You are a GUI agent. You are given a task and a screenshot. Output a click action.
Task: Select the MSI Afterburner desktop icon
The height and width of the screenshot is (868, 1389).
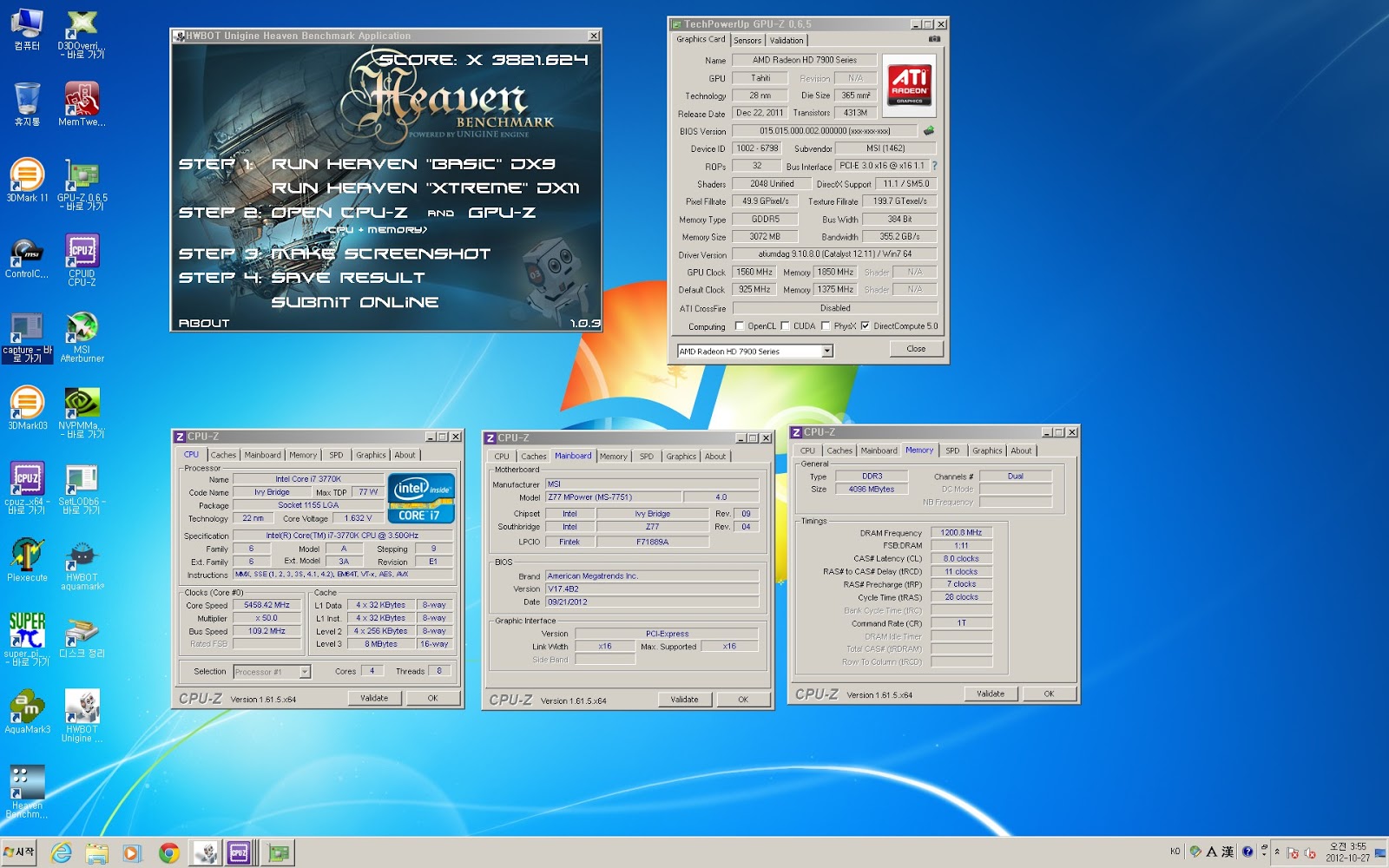click(x=82, y=337)
